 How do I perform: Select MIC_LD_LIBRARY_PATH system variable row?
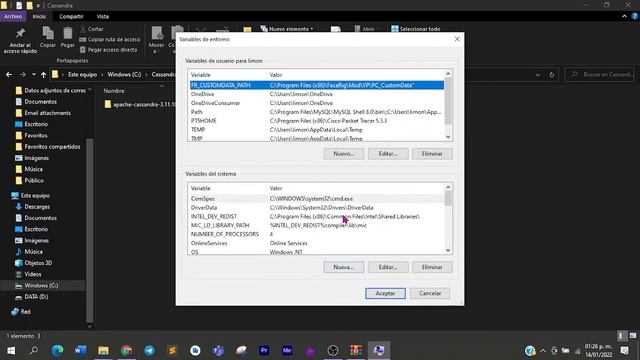tap(316, 225)
